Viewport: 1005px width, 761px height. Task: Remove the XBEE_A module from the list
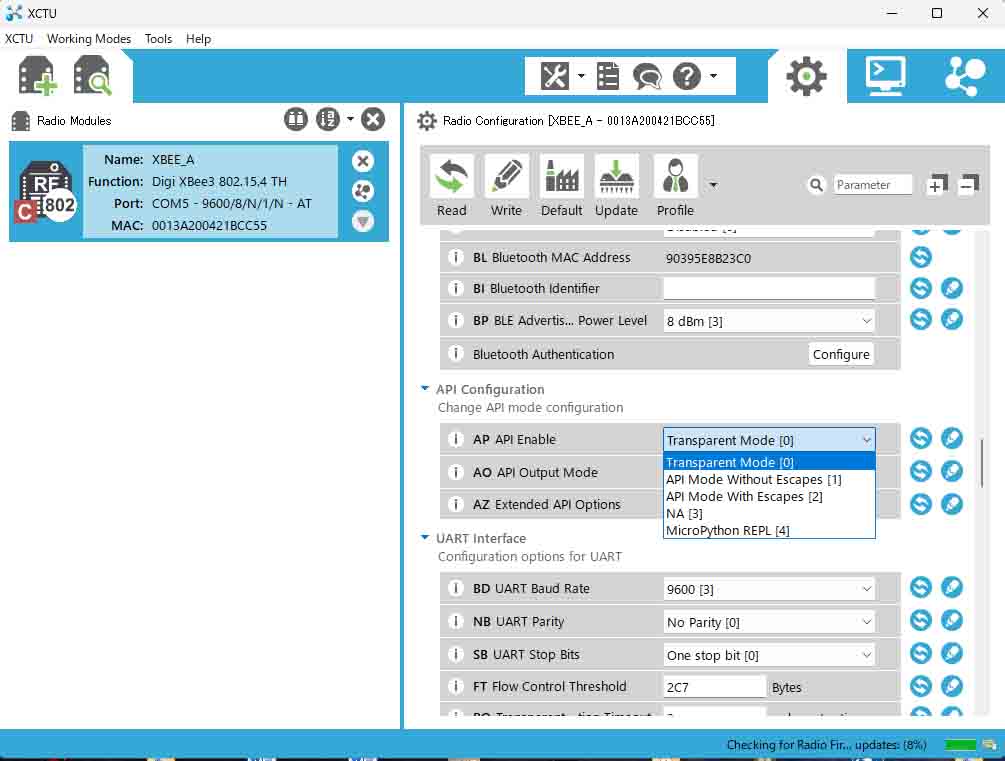363,161
